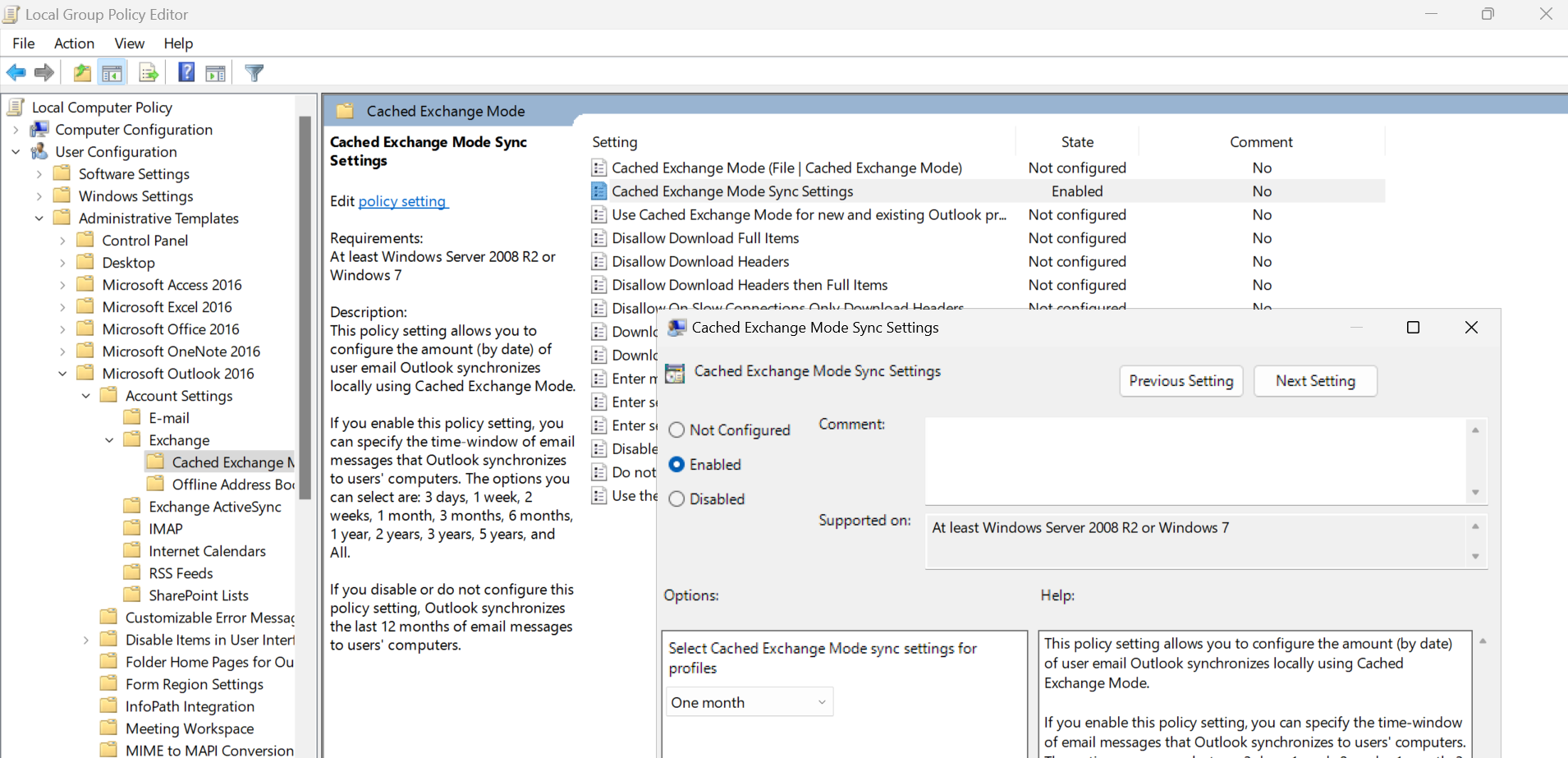Click the Next Setting button

click(1314, 381)
